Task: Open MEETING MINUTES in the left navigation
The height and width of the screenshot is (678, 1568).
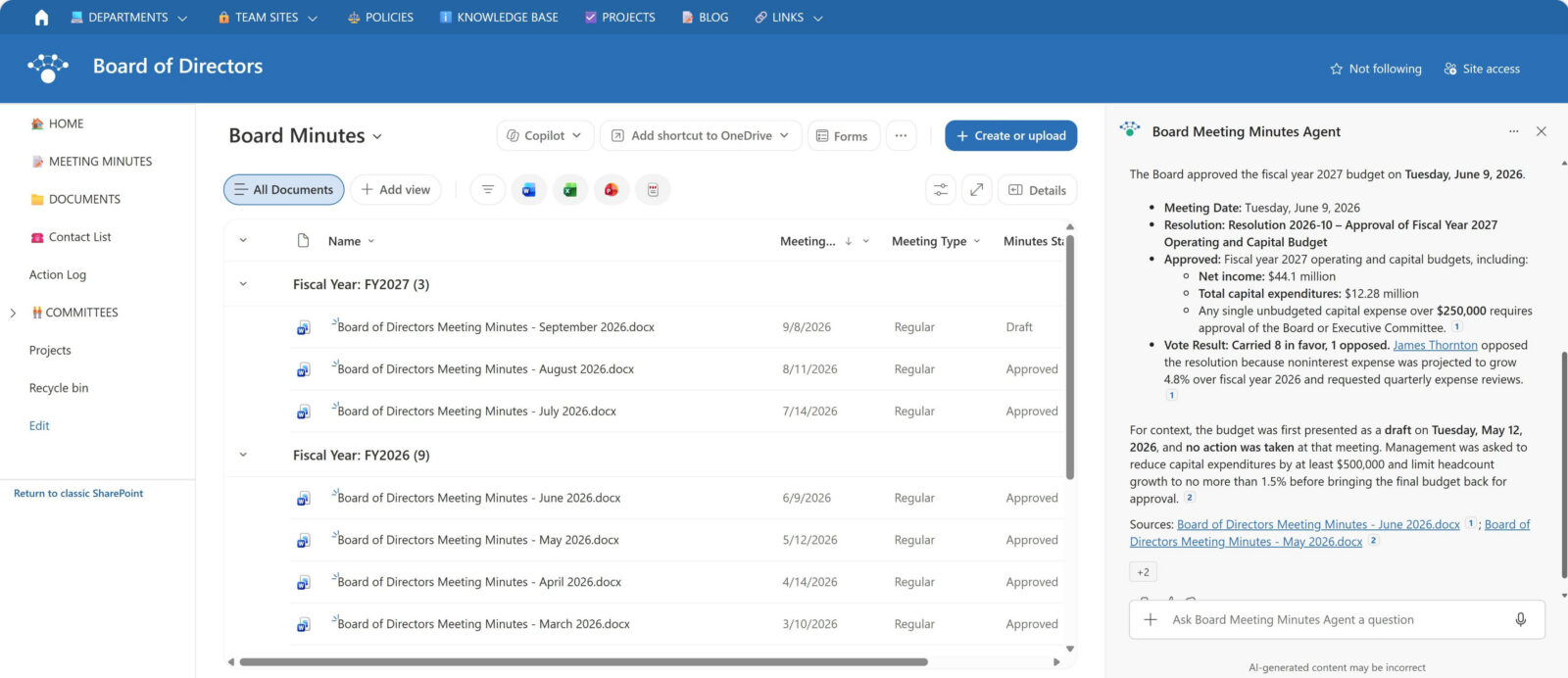Action: [91, 162]
